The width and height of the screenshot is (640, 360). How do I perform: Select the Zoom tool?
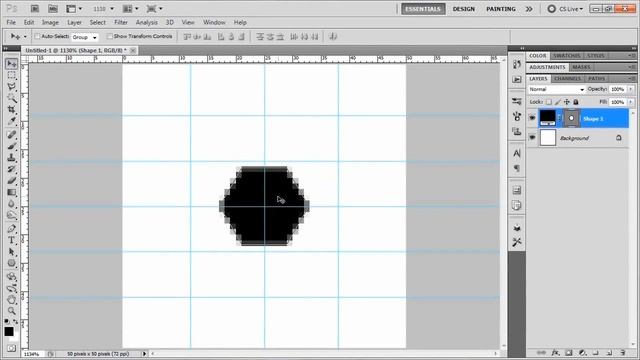11,311
